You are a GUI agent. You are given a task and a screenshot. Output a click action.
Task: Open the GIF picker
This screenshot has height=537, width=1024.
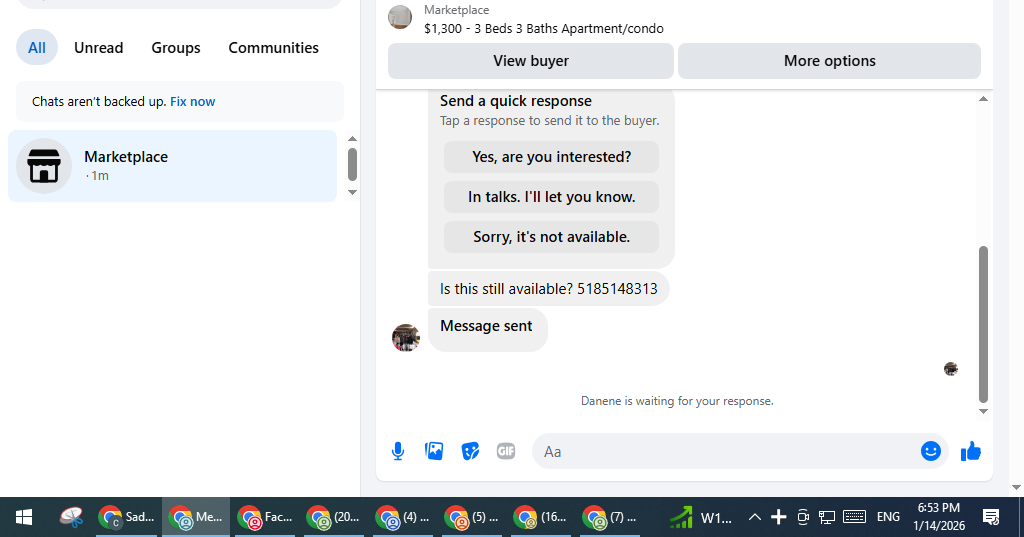click(506, 451)
